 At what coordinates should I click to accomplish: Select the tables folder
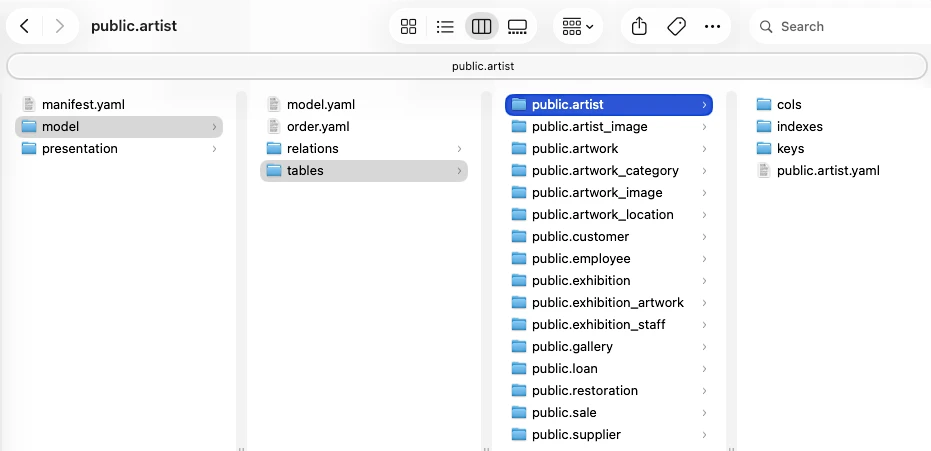click(x=364, y=170)
